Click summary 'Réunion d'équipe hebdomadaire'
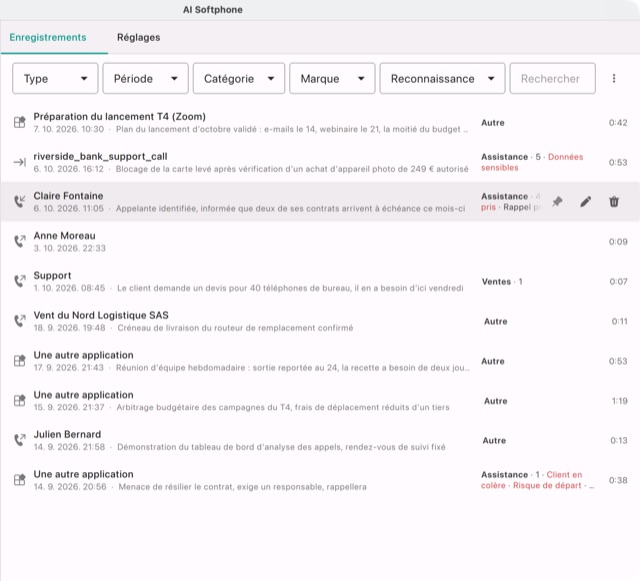This screenshot has width=640, height=581. pyautogui.click(x=293, y=368)
